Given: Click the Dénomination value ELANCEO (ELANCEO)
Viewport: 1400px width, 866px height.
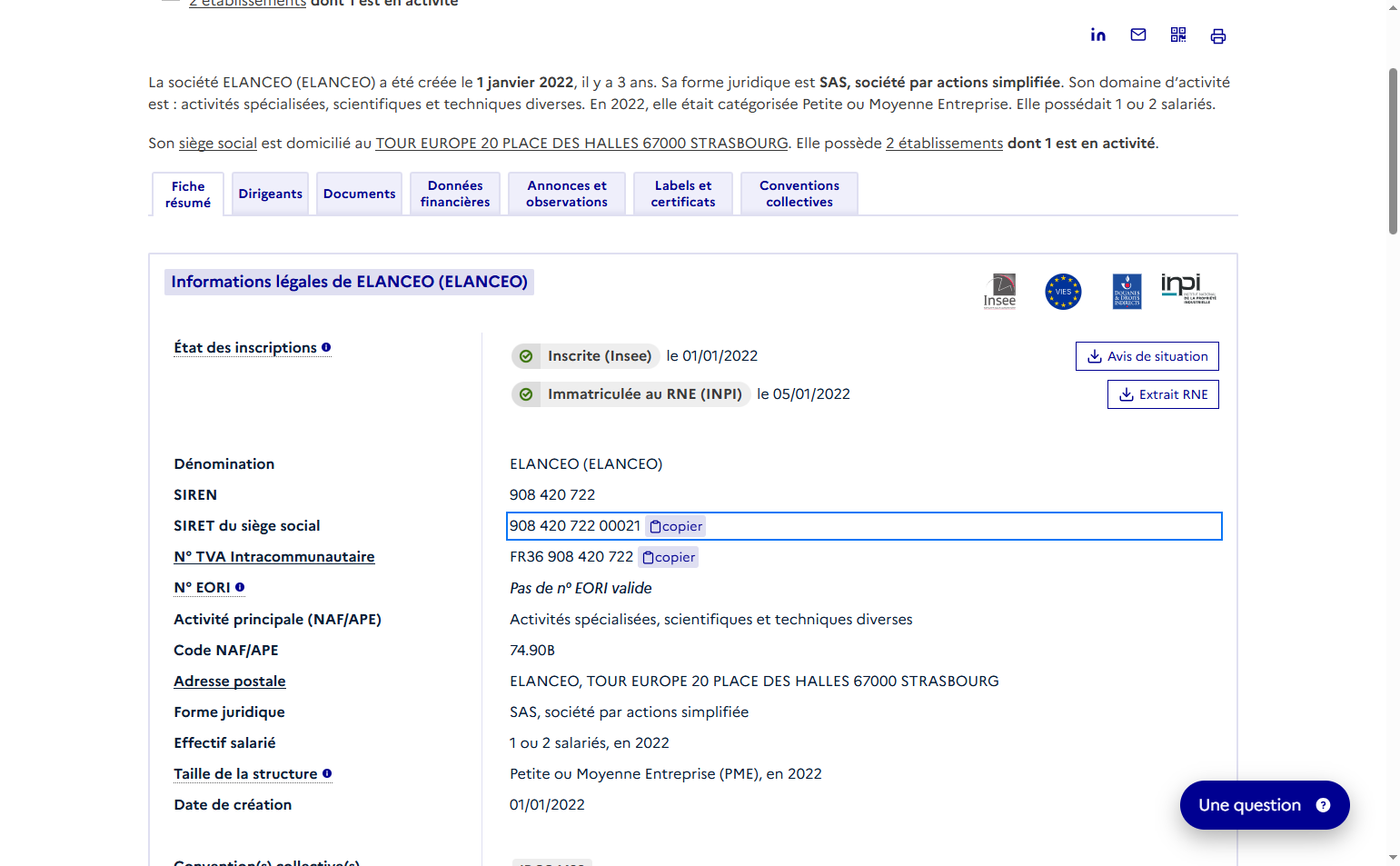Looking at the screenshot, I should pos(586,464).
